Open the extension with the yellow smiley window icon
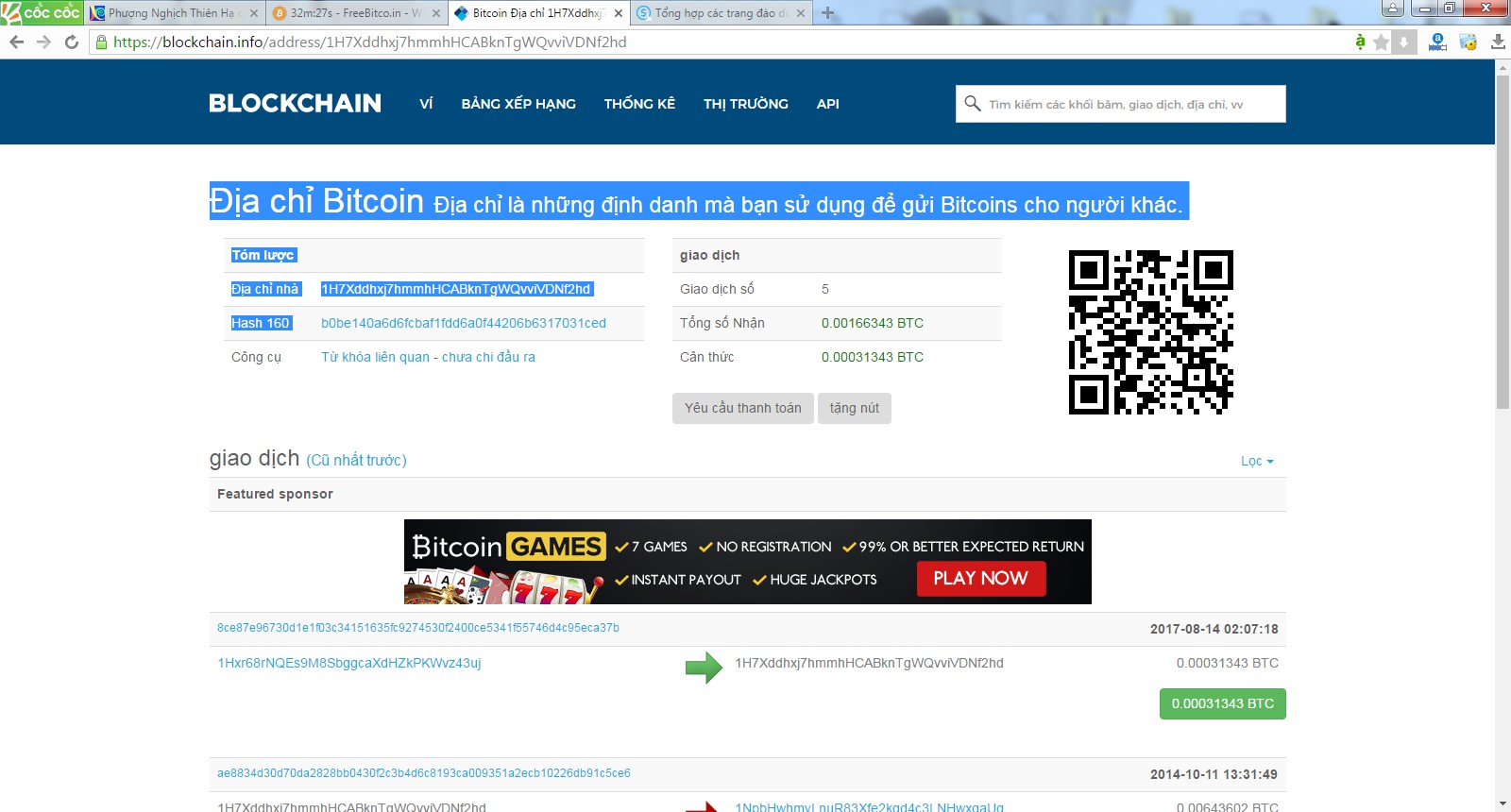 pos(1468,42)
